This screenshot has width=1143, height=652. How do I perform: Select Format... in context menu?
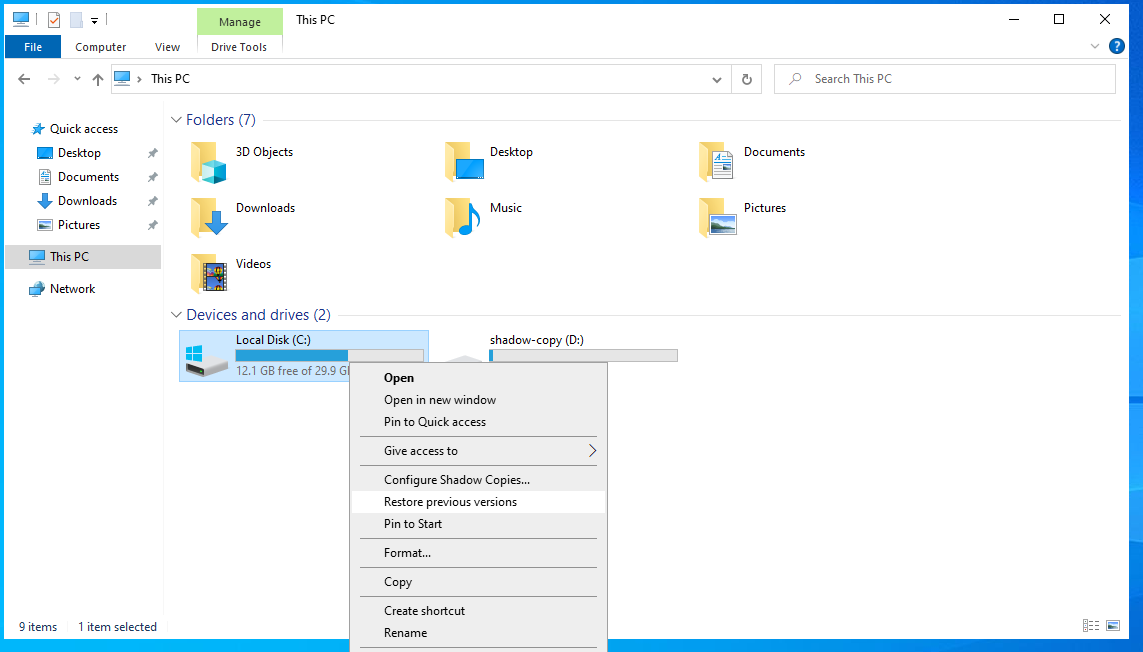point(478,553)
